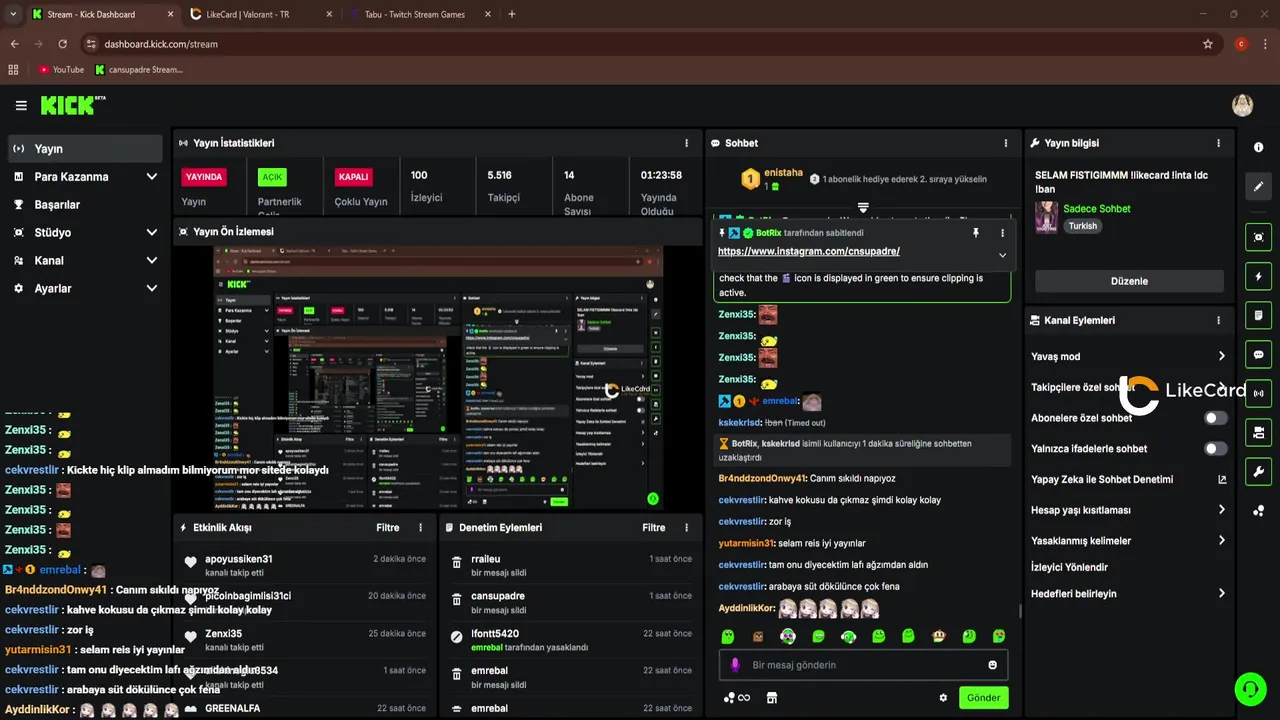Click the shop icon below message box
The width and height of the screenshot is (1280, 720).
click(x=771, y=698)
